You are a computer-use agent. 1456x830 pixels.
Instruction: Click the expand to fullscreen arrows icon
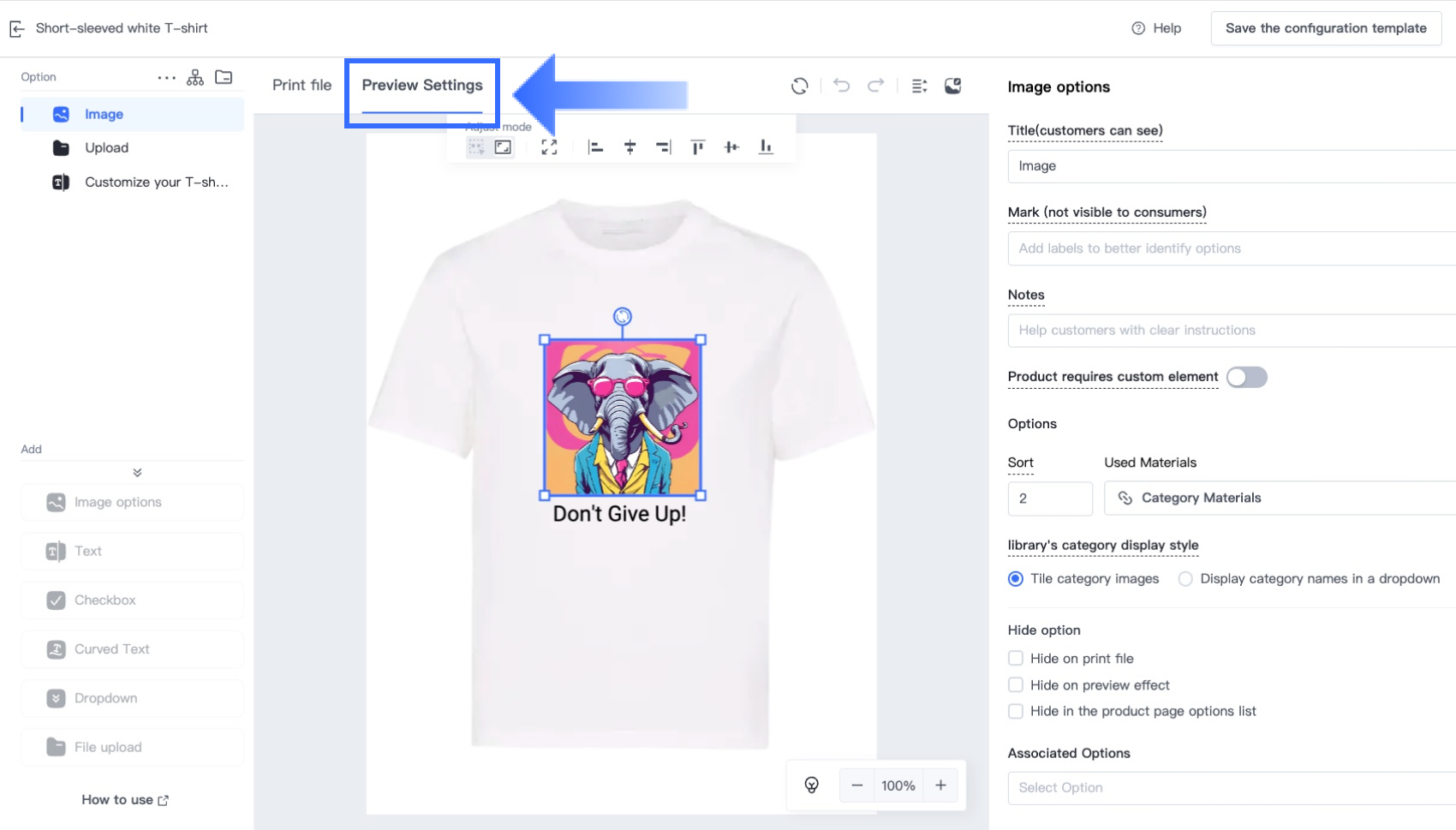coord(549,147)
